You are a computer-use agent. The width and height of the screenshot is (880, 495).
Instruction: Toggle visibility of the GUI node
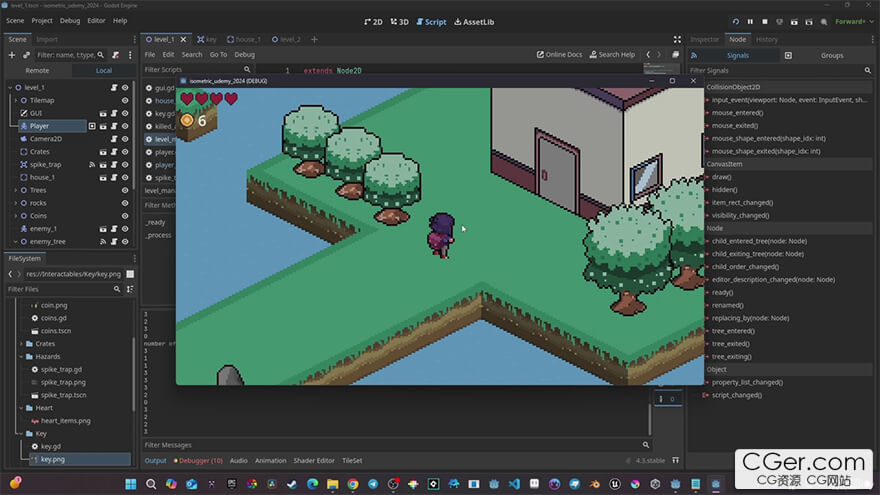125,113
